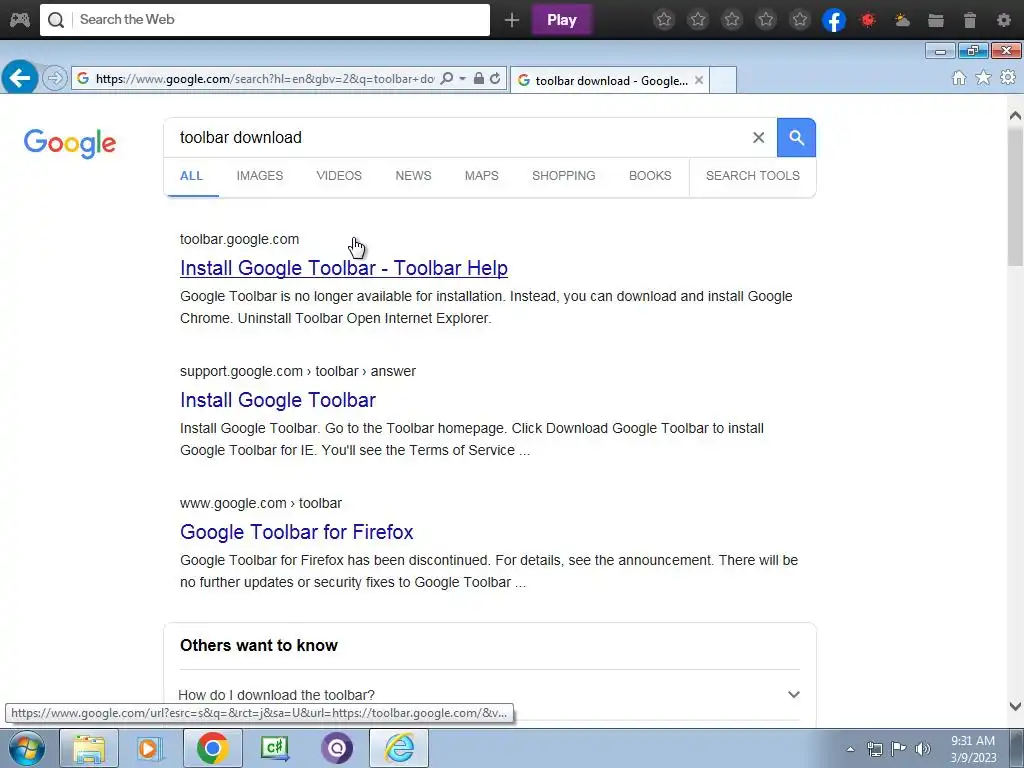
Task: Click the browser Home icon
Action: 959,78
